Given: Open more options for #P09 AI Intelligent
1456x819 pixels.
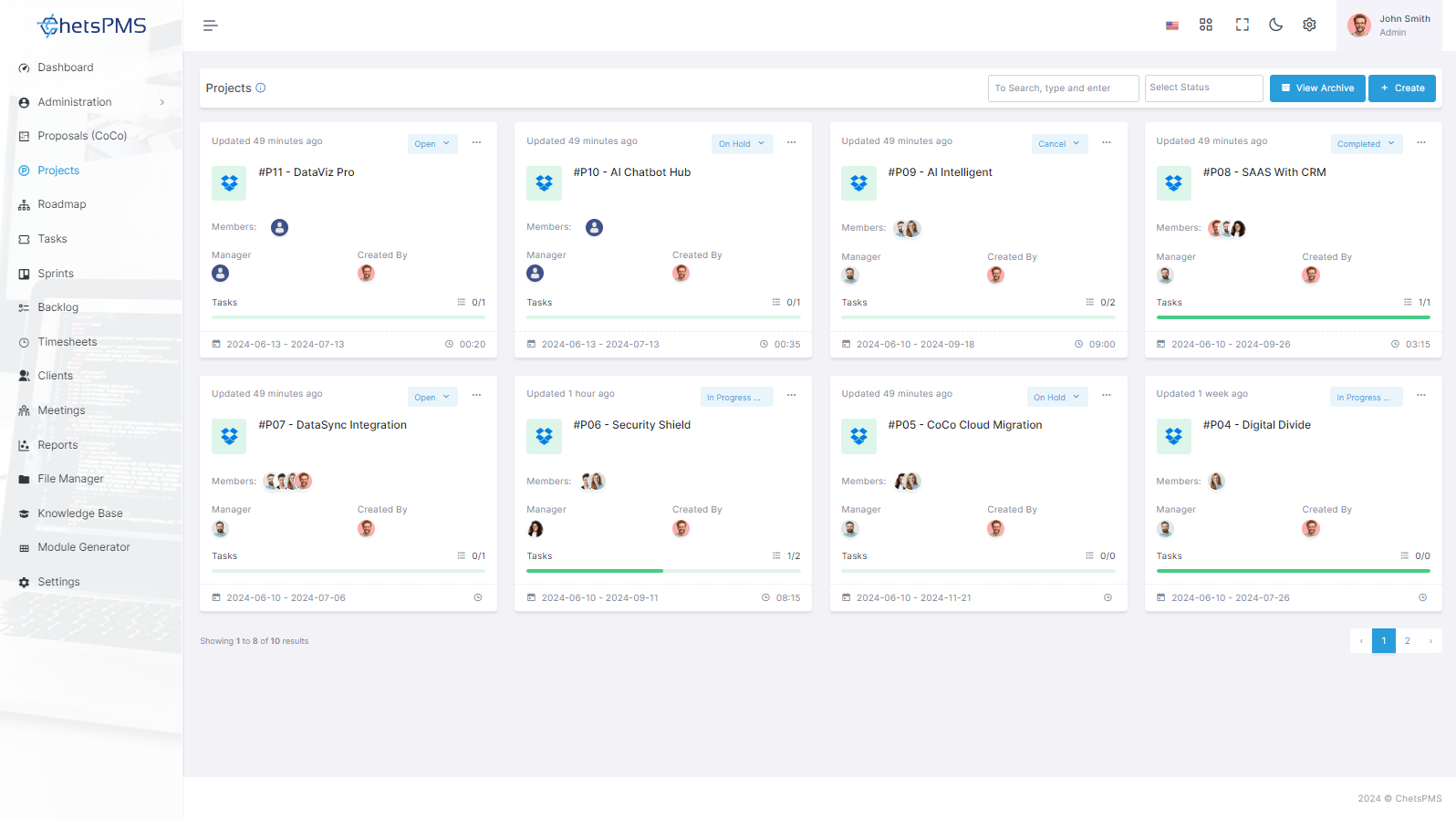Looking at the screenshot, I should (x=1107, y=142).
